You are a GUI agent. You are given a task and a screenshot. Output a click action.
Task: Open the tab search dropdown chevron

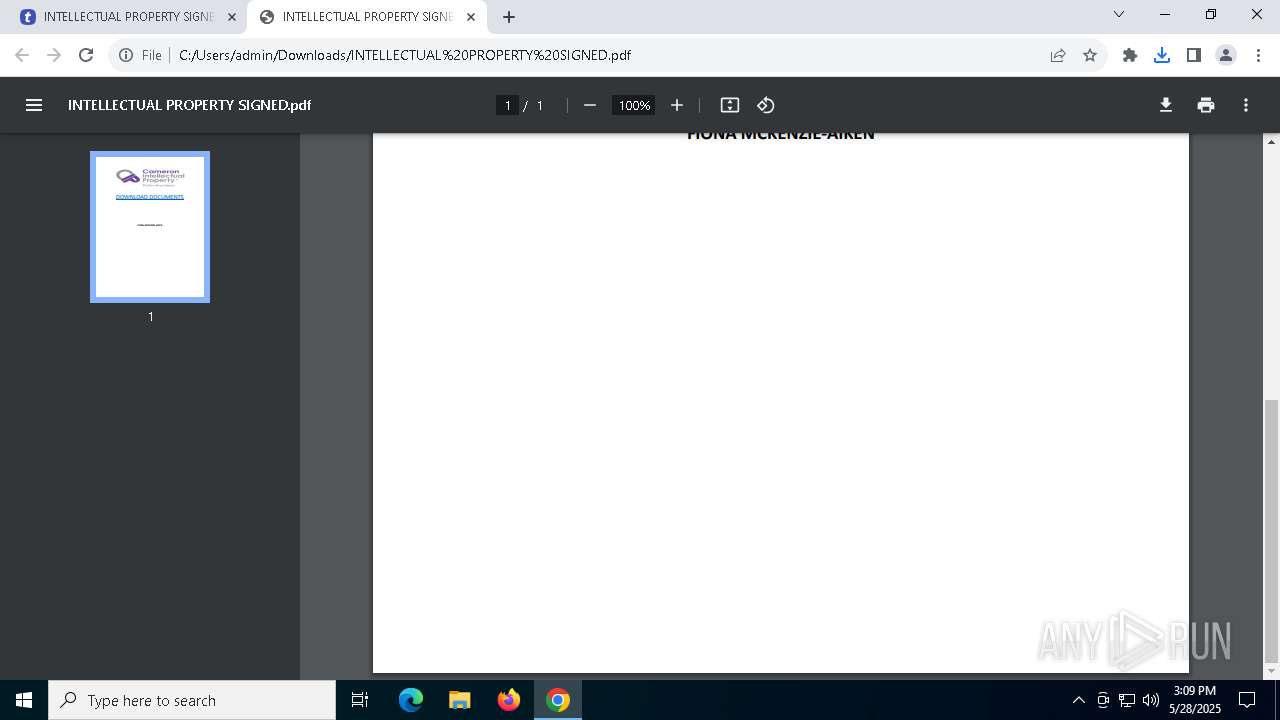click(1119, 15)
